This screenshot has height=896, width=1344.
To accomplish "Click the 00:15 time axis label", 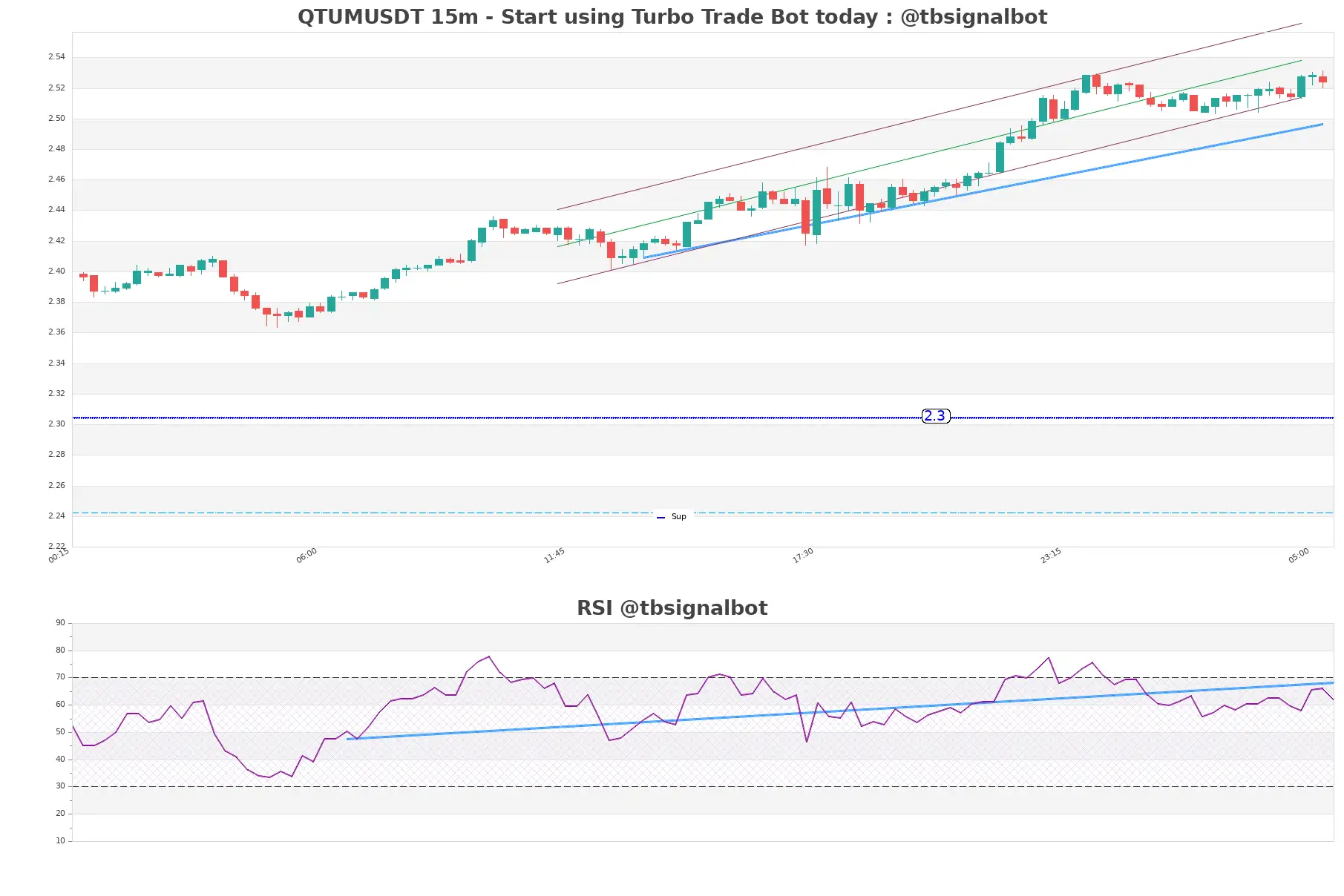I will 59,556.
